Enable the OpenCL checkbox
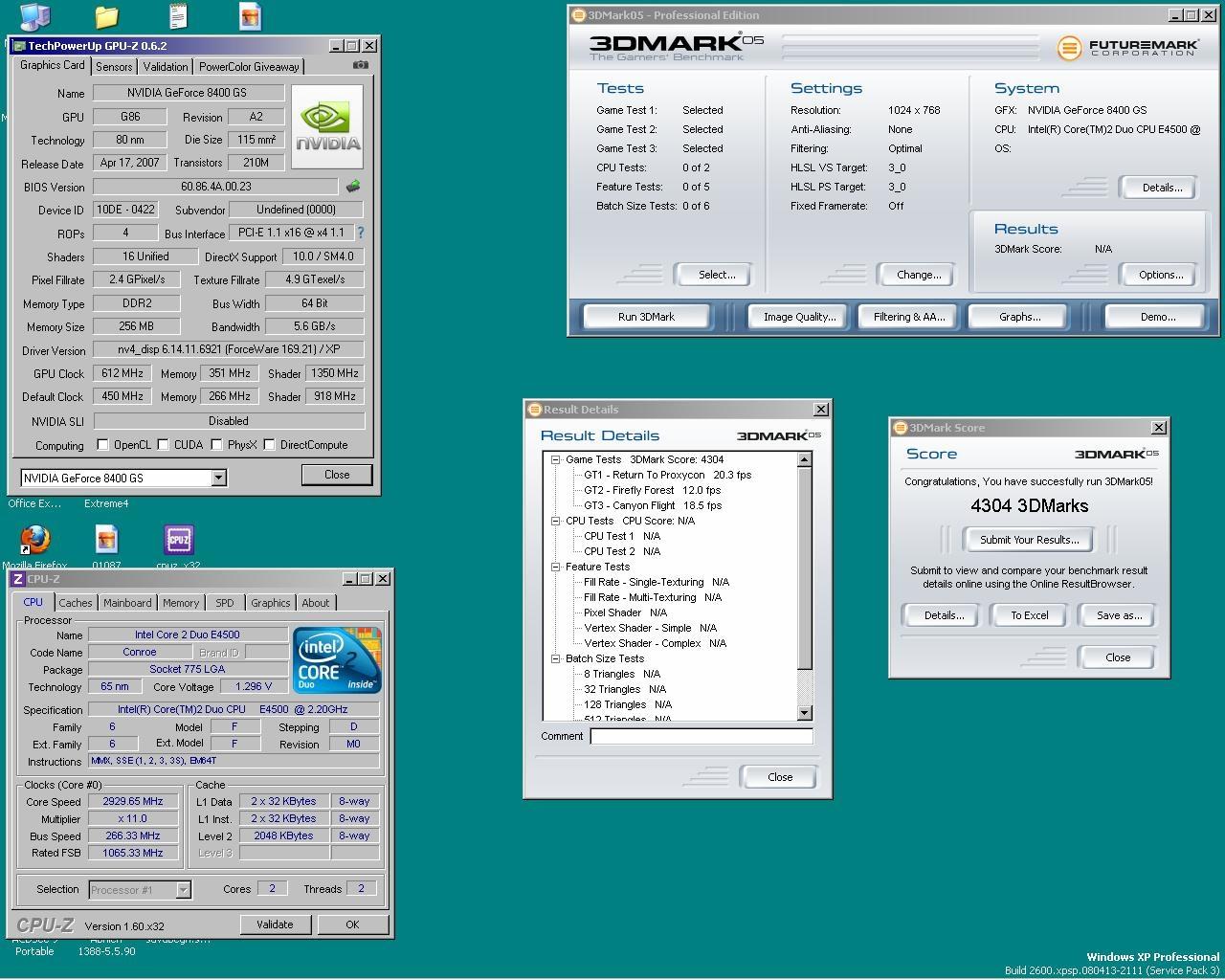This screenshot has height=980, width=1225. [x=102, y=445]
